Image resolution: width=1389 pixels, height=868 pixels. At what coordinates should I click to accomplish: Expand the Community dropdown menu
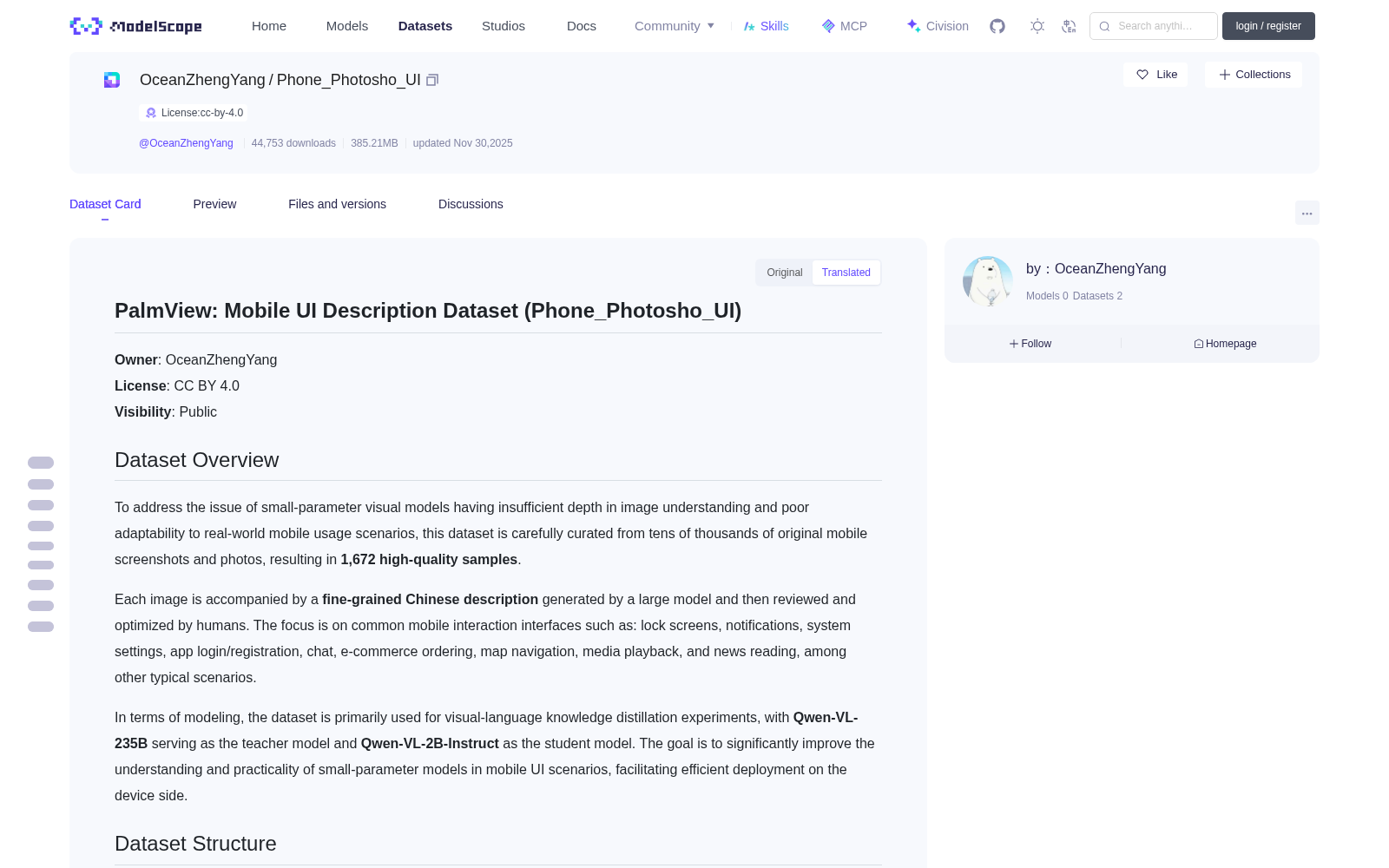pyautogui.click(x=675, y=26)
